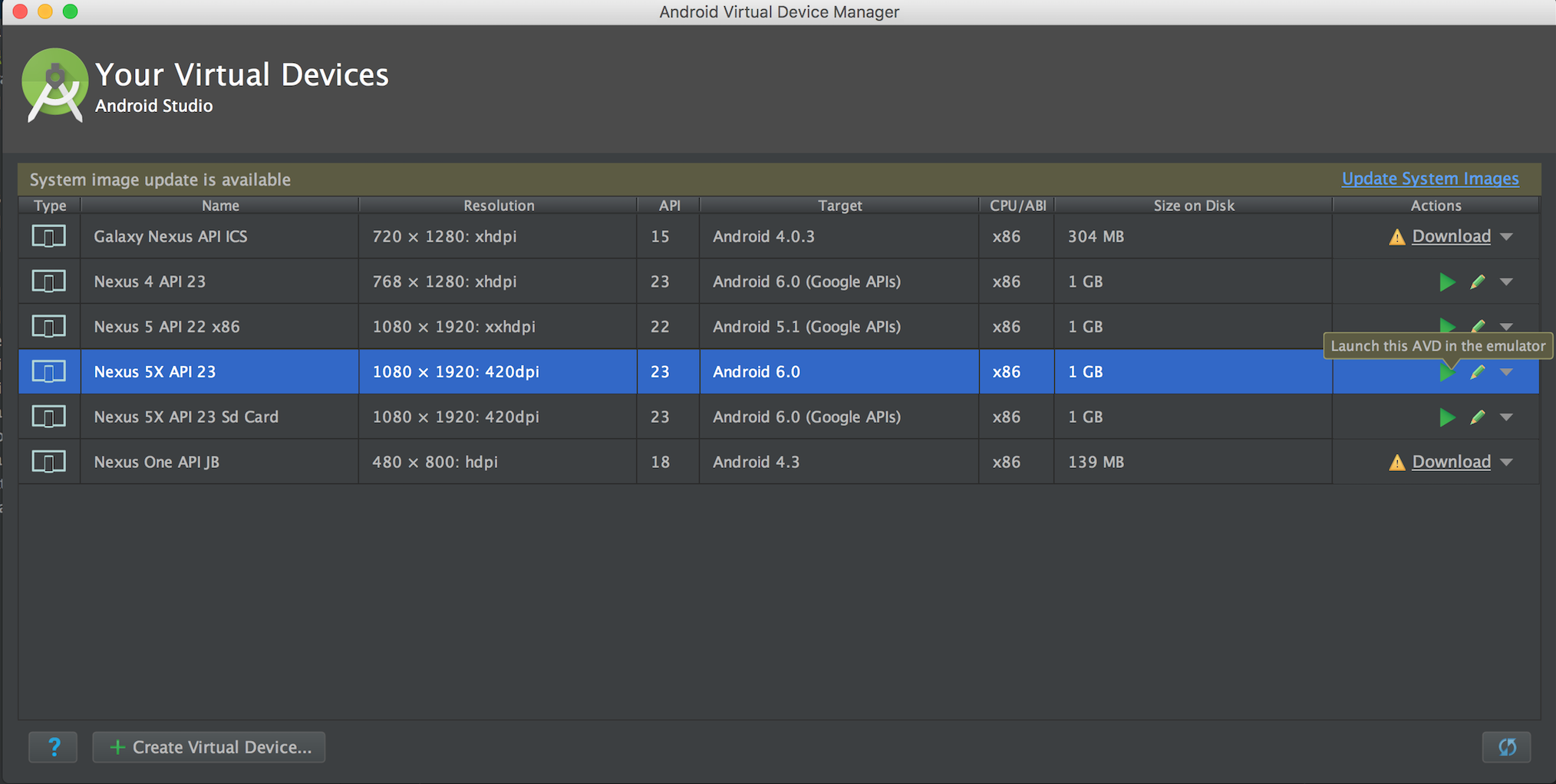
Task: Click 'System image update is available' notice
Action: [x=160, y=180]
